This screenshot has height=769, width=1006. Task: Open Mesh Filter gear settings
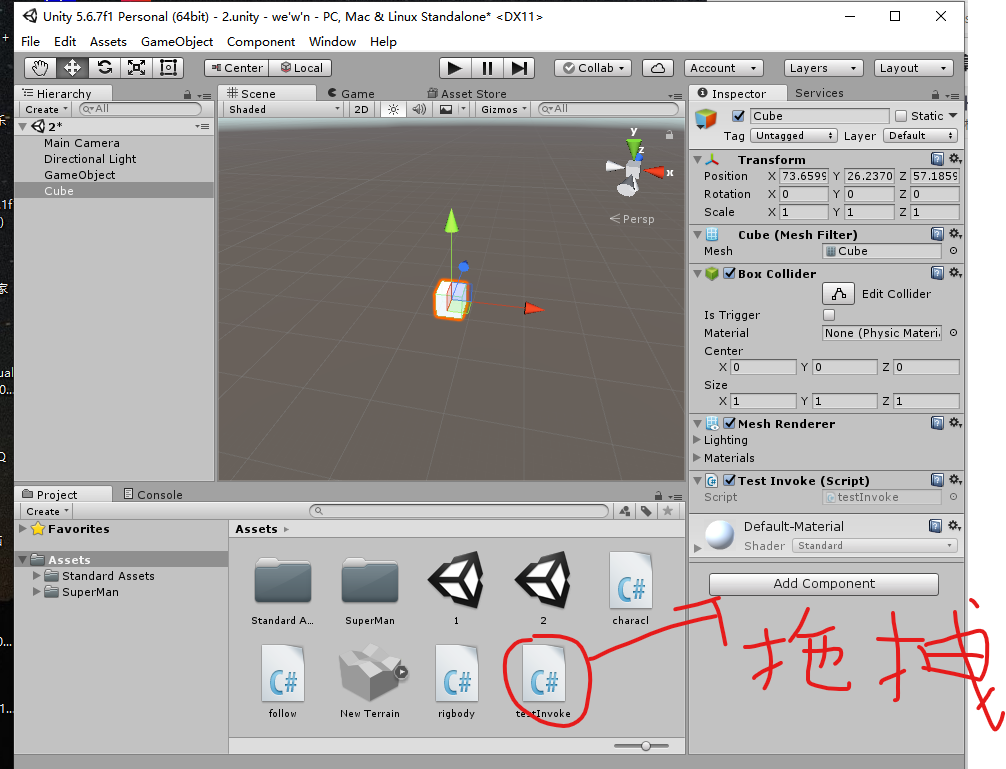tap(955, 233)
